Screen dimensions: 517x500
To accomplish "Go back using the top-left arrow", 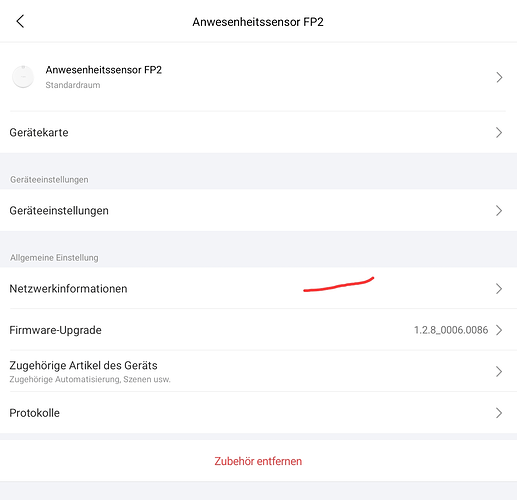I will point(20,22).
